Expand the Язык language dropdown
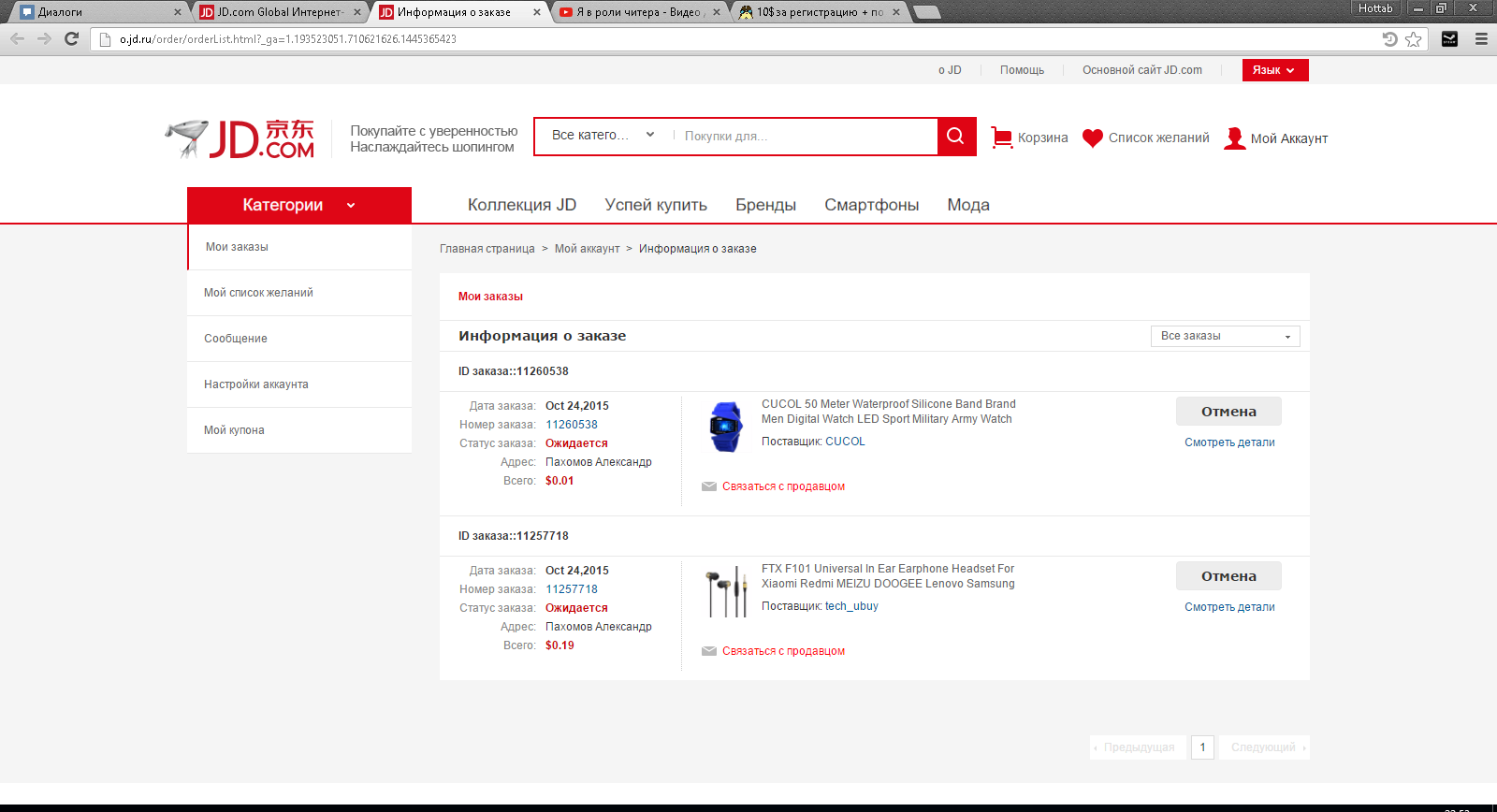This screenshot has height=812, width=1497. 1275,70
